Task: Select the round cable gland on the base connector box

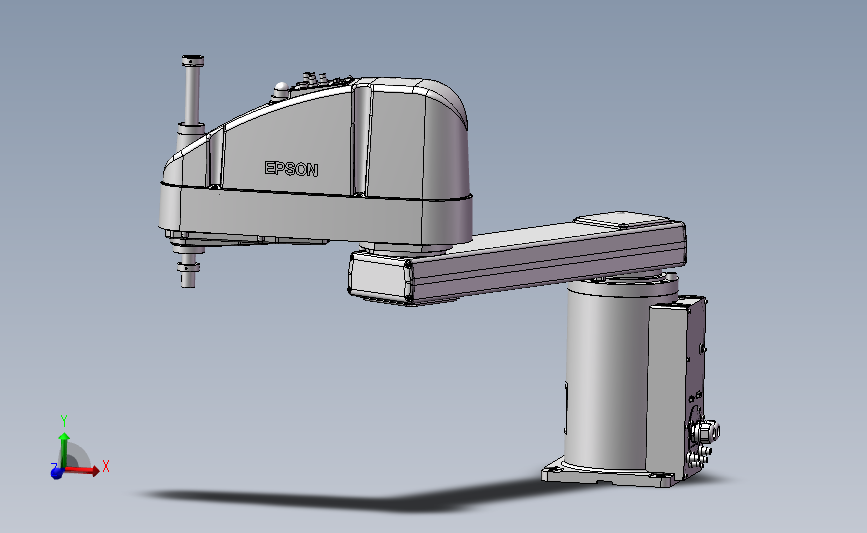Action: point(705,431)
